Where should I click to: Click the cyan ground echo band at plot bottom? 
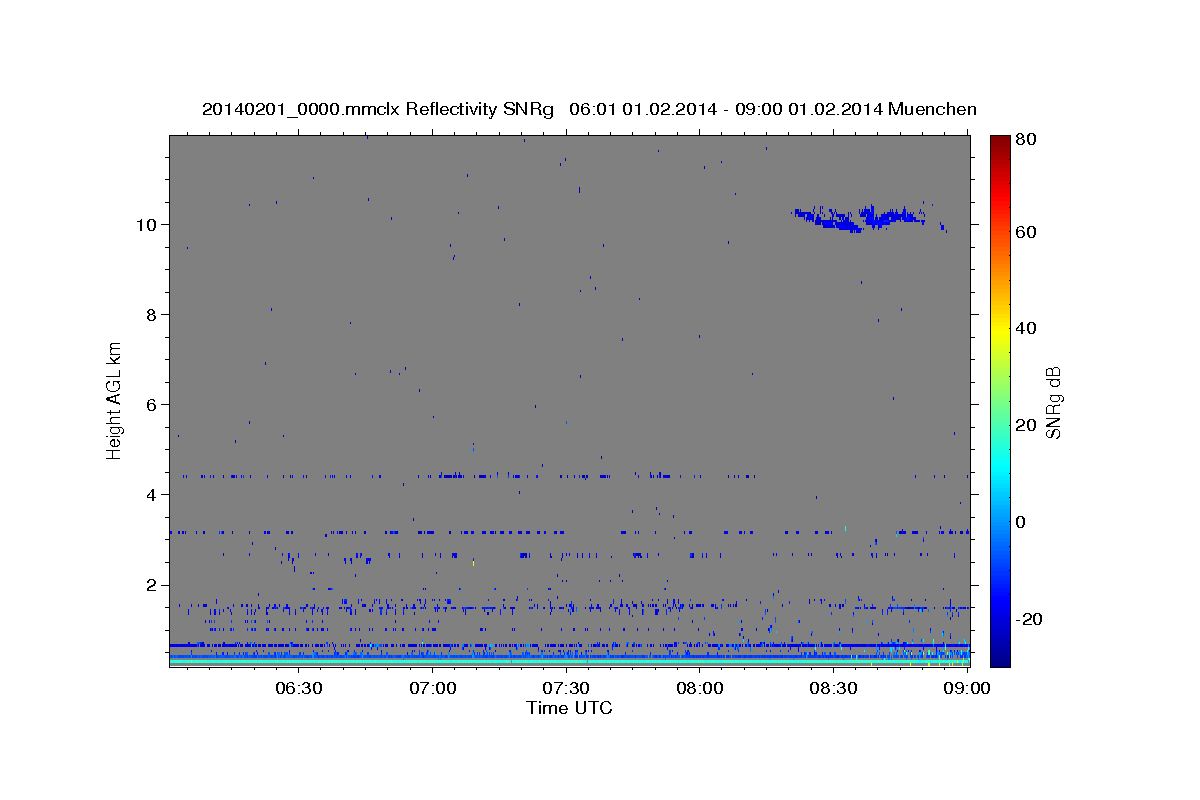[569, 661]
